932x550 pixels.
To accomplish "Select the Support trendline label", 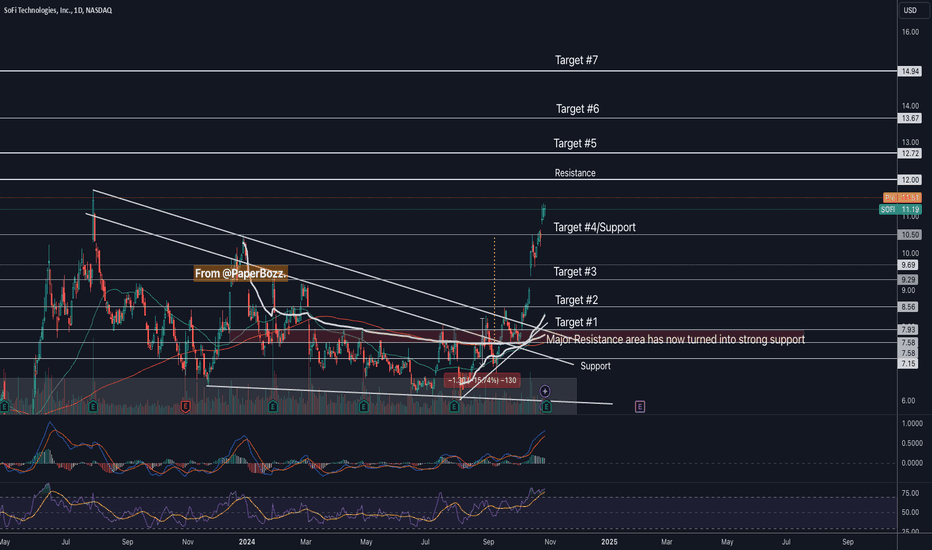I will point(595,366).
